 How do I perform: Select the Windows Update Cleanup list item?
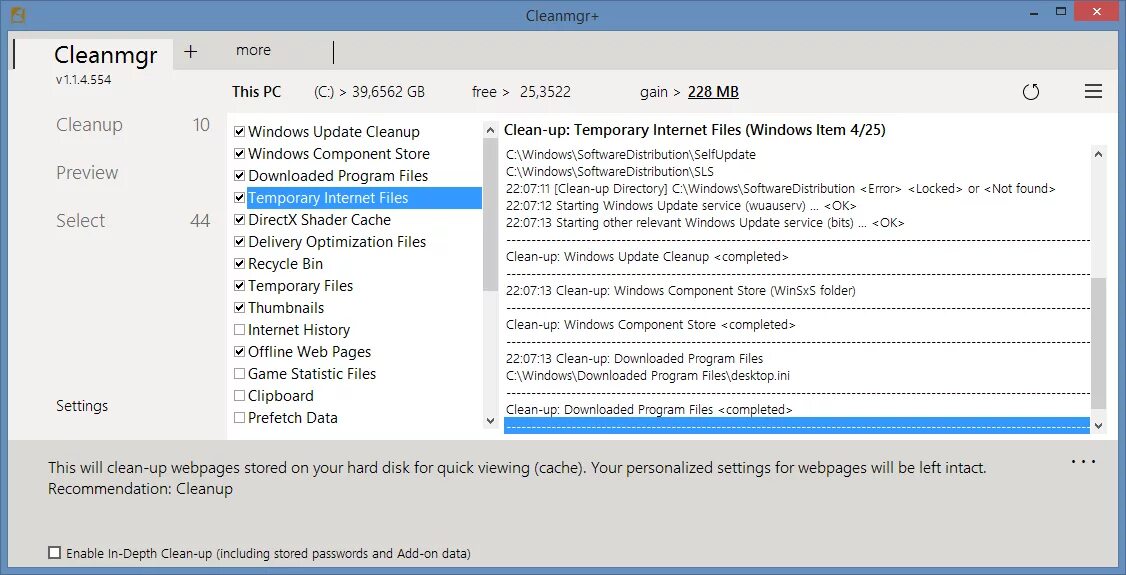pyautogui.click(x=333, y=132)
